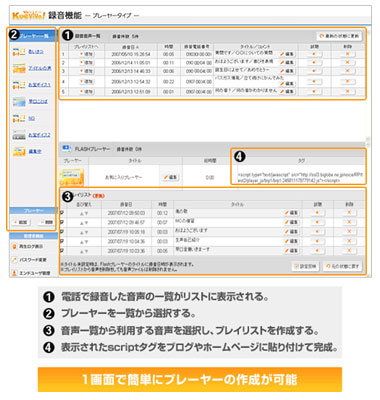Viewport: 380px width, 400px height.
Task: Move playlist item 2007/07/12 09:50:03 down
Action: coord(86,213)
